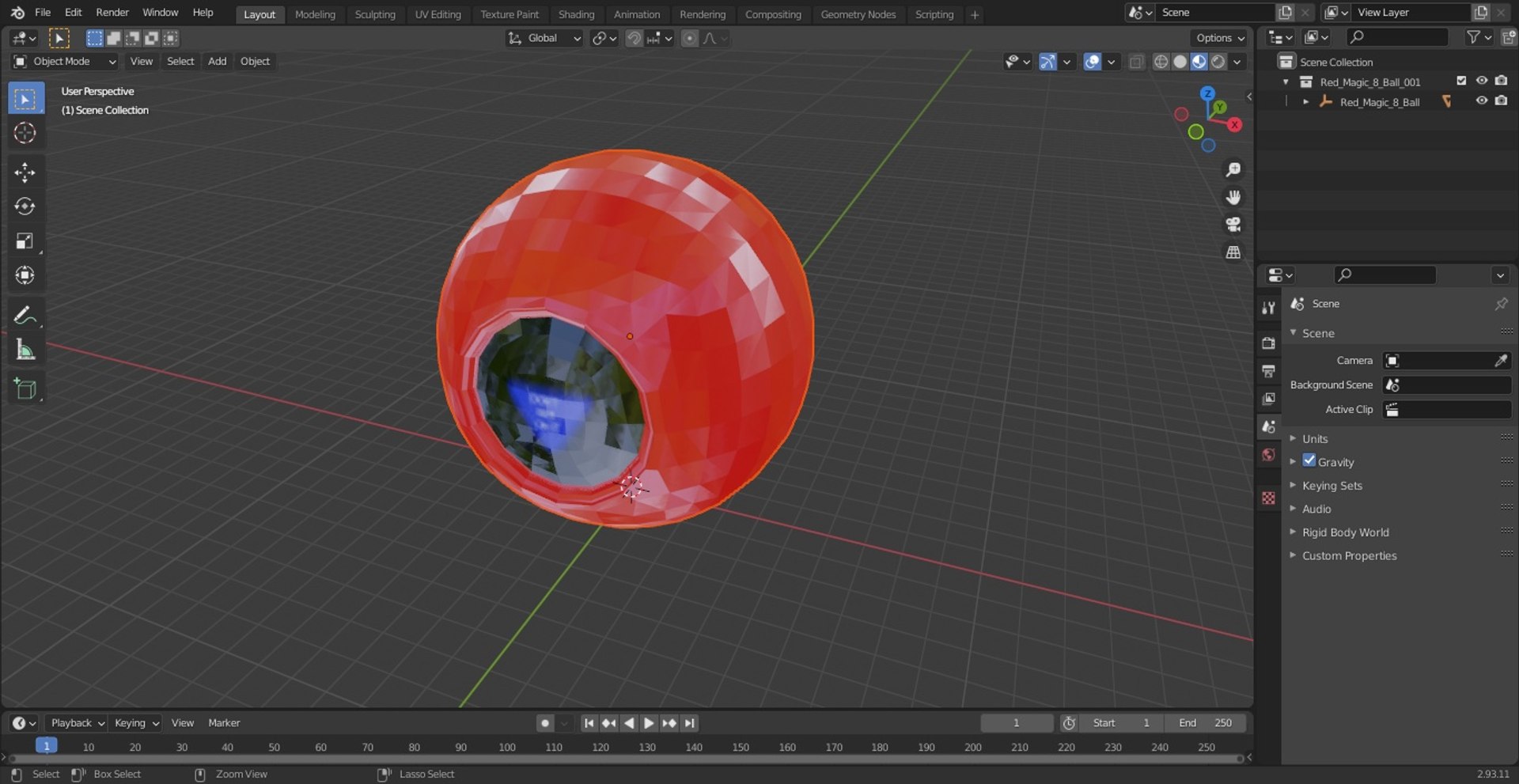Toggle X-ray mode in viewport
The width and height of the screenshot is (1519, 784).
point(1136,62)
